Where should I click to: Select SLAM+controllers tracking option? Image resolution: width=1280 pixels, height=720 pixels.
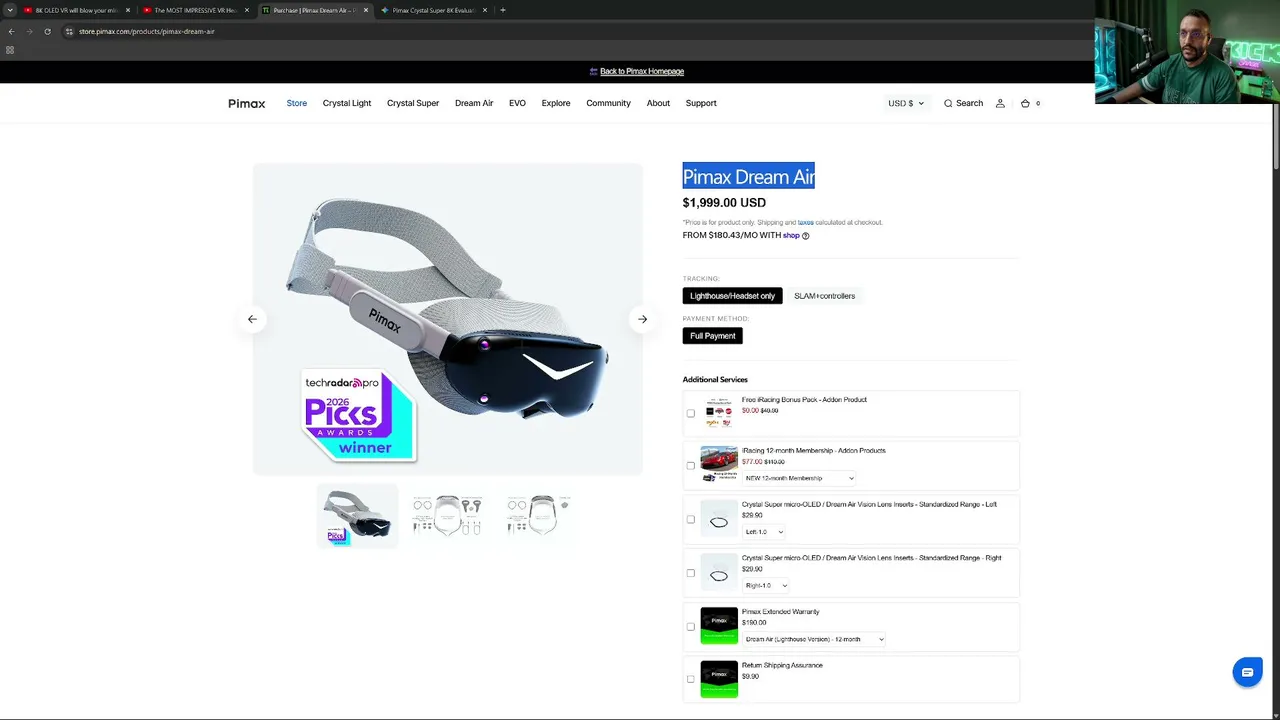click(x=824, y=296)
